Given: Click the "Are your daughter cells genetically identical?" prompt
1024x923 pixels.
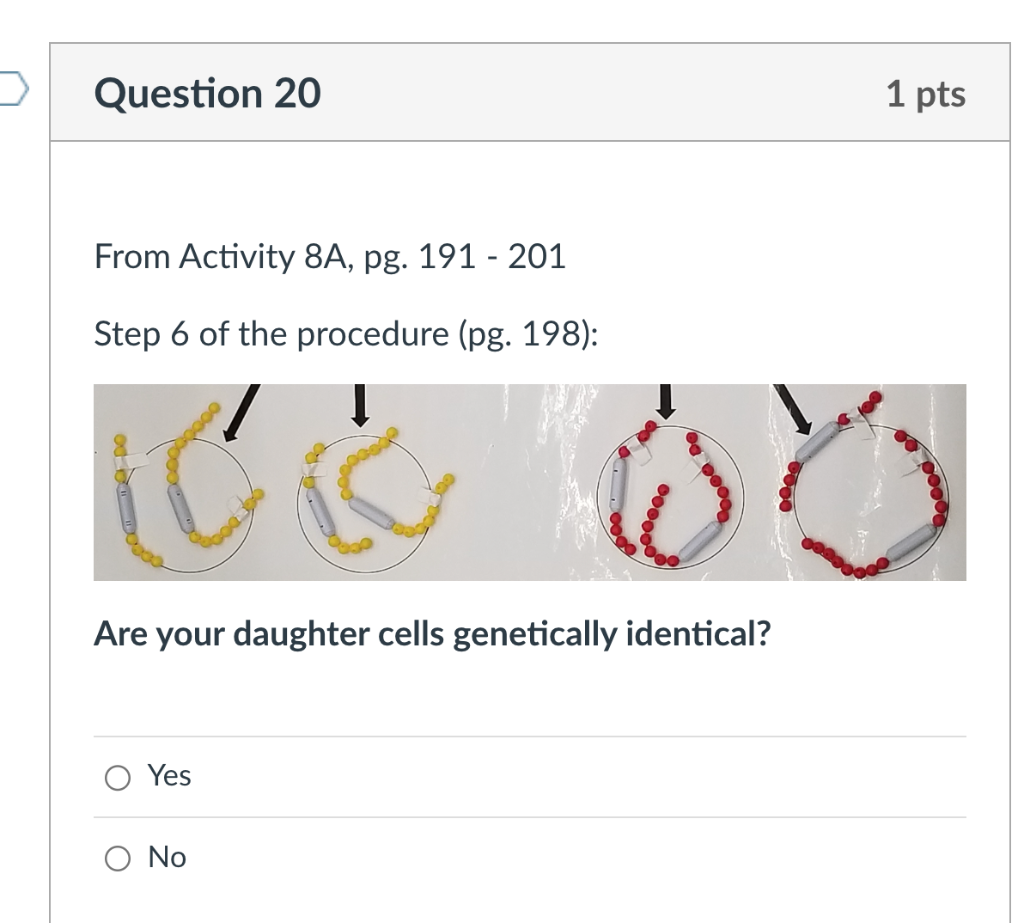Looking at the screenshot, I should pos(433,633).
